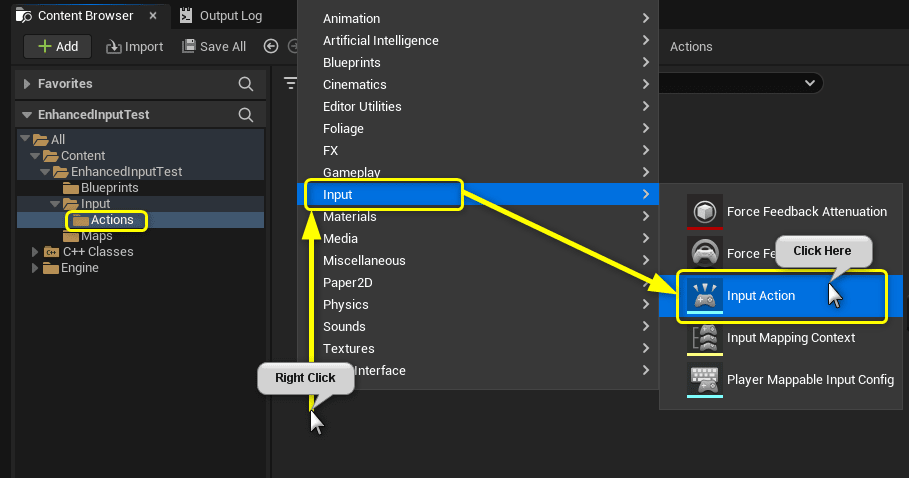Click the Blueprints folder icon

coord(71,188)
